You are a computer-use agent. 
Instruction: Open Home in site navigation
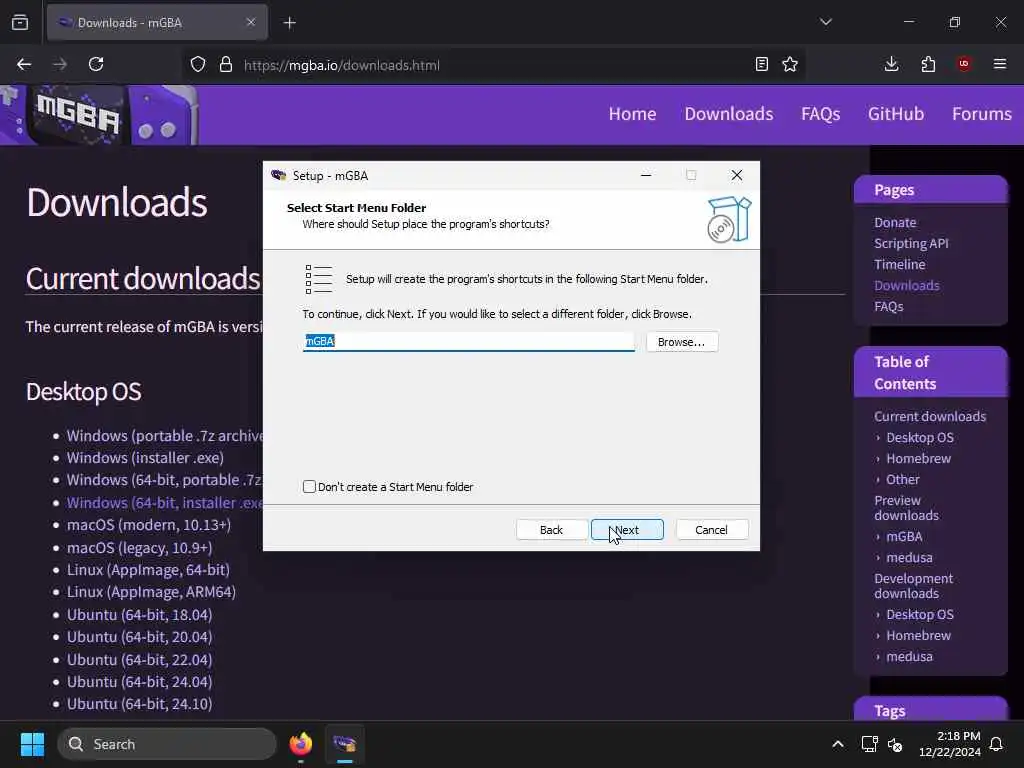[x=632, y=114]
